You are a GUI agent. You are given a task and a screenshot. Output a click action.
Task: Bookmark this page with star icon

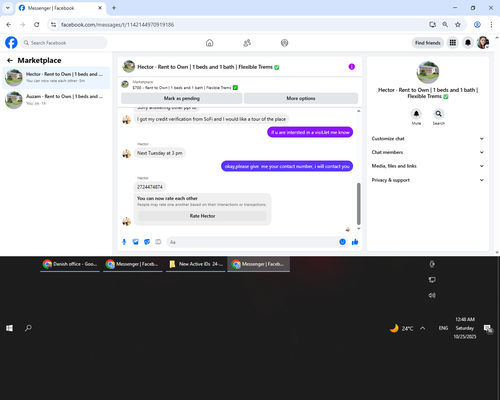tap(458, 25)
